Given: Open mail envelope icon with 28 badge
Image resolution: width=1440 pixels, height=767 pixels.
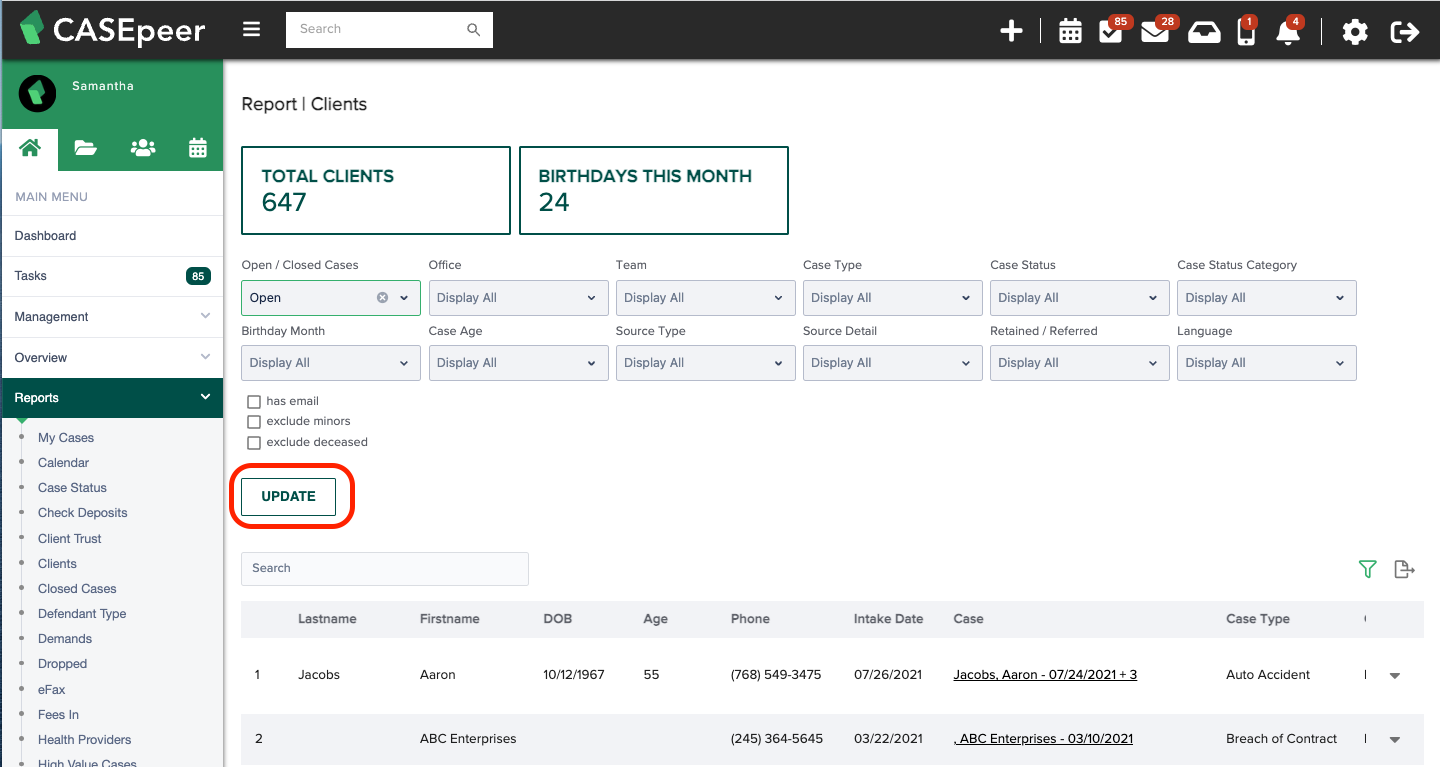Looking at the screenshot, I should pos(1155,30).
